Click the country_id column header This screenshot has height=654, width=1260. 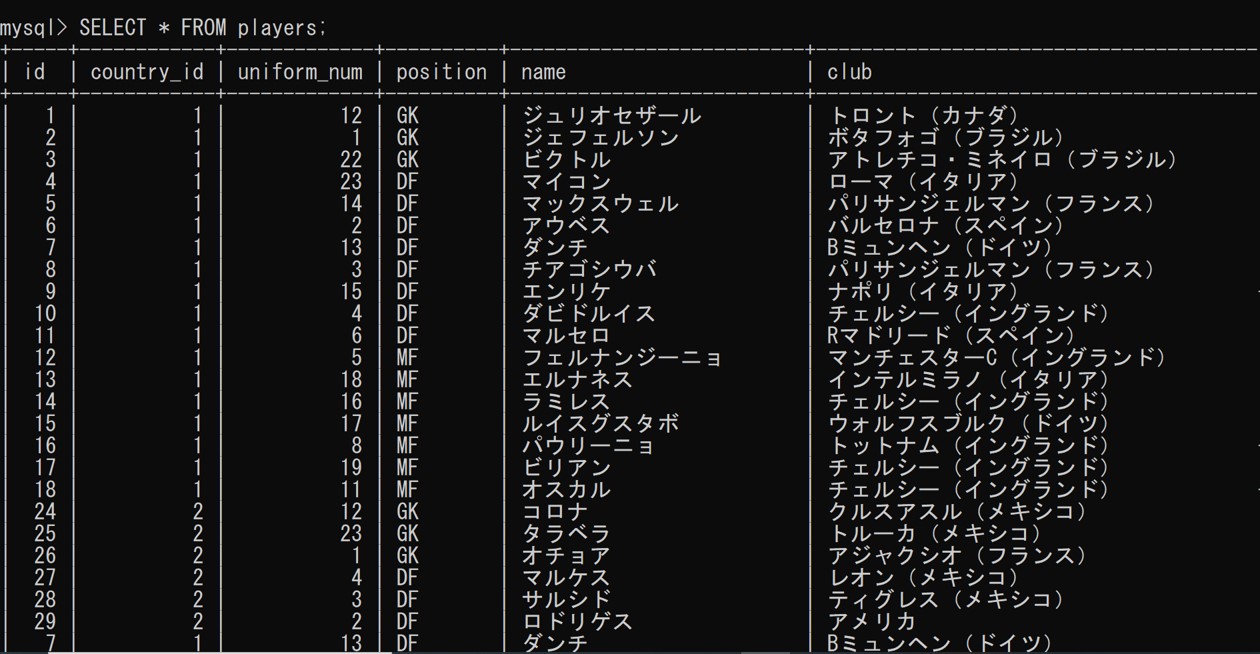[147, 71]
